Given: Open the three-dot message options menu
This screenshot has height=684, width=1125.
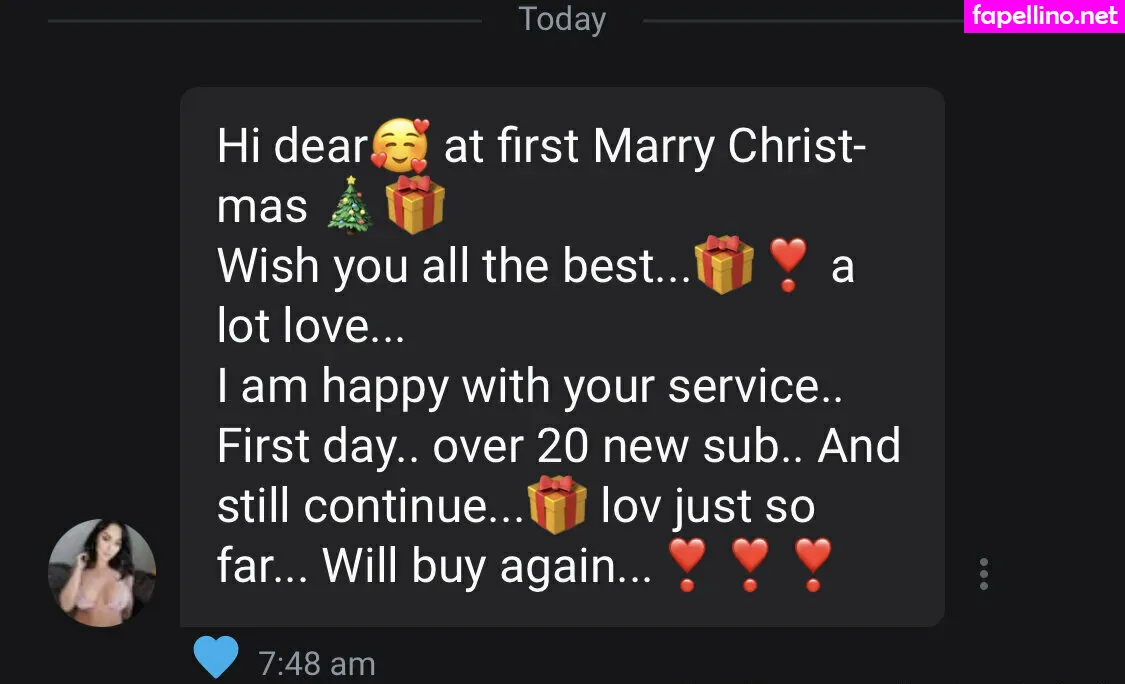Looking at the screenshot, I should click(984, 574).
